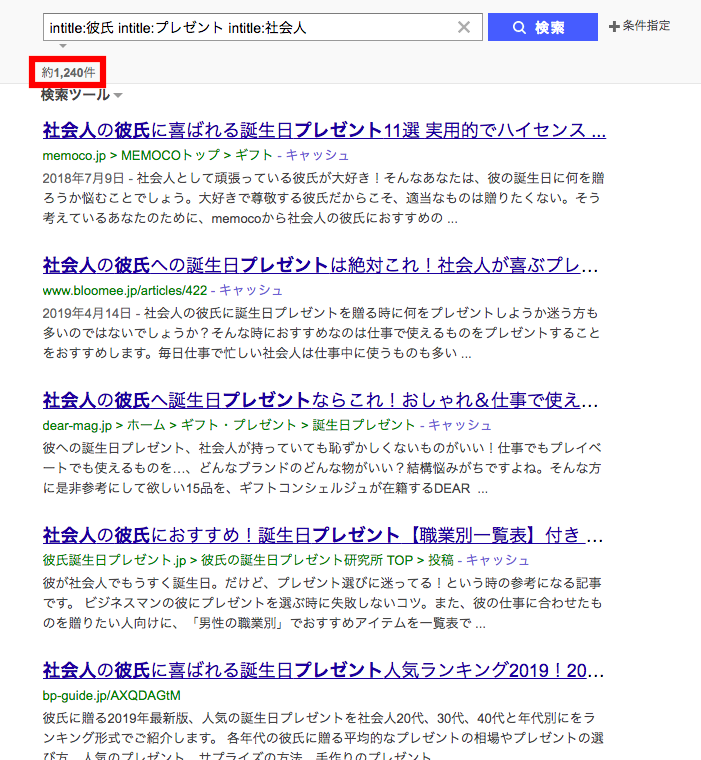Expand the small arrow below the search box
701x760 pixels.
[x=63, y=46]
